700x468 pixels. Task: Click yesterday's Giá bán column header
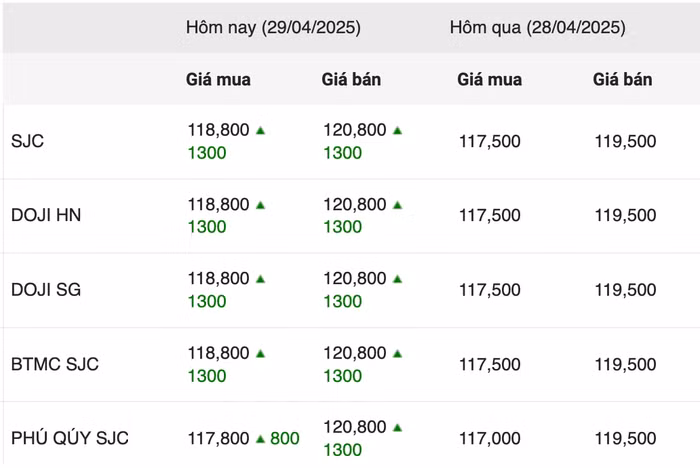click(623, 79)
